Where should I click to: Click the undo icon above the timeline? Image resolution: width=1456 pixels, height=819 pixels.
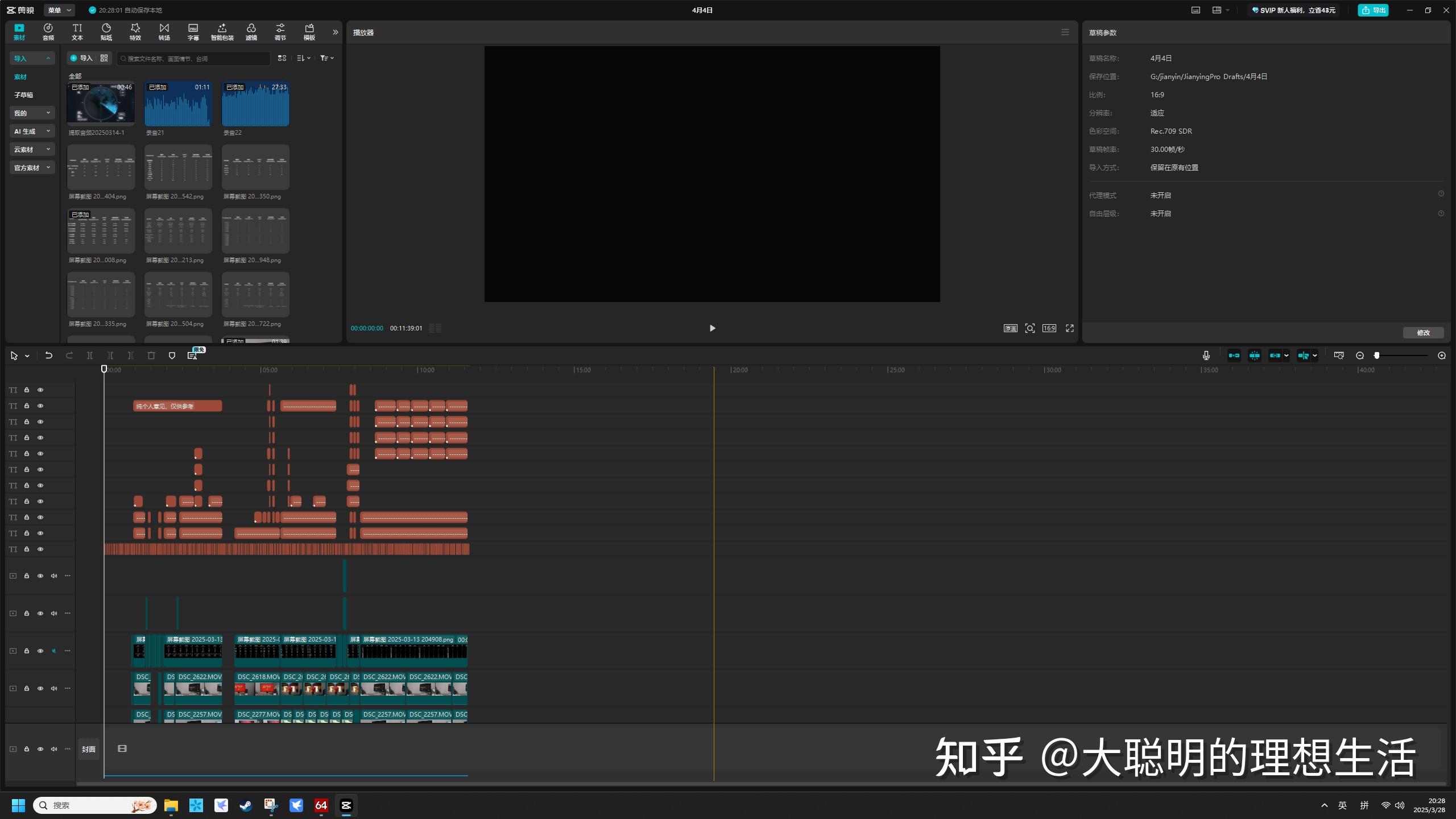(48, 355)
